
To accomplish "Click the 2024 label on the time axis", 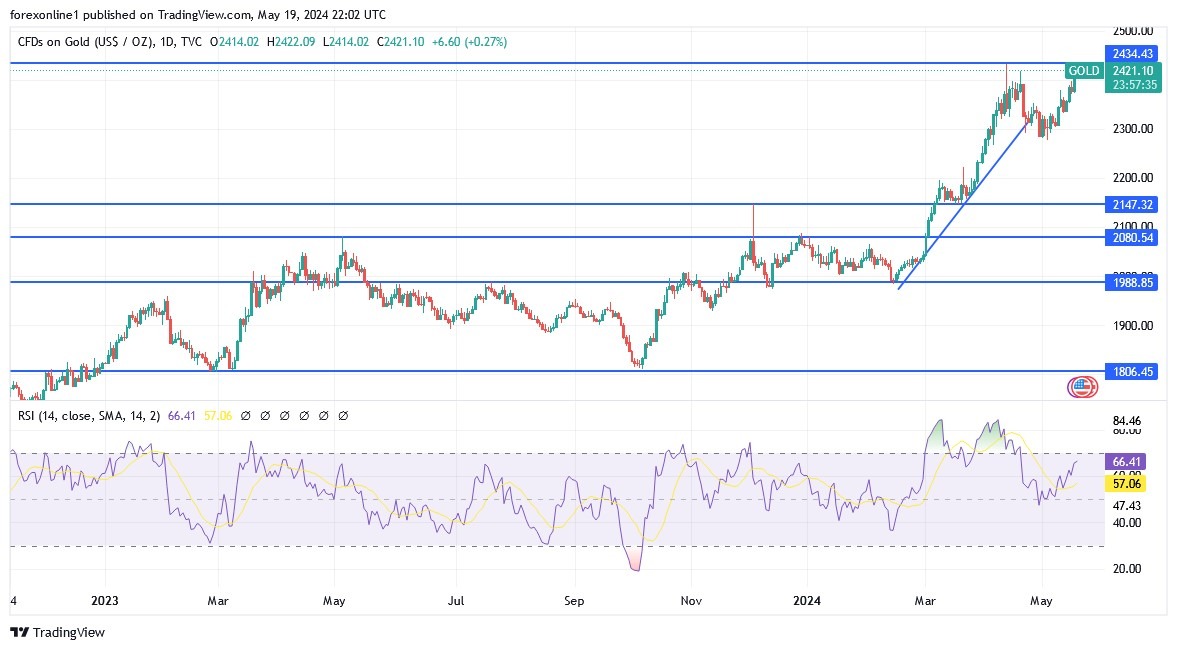I will (806, 601).
